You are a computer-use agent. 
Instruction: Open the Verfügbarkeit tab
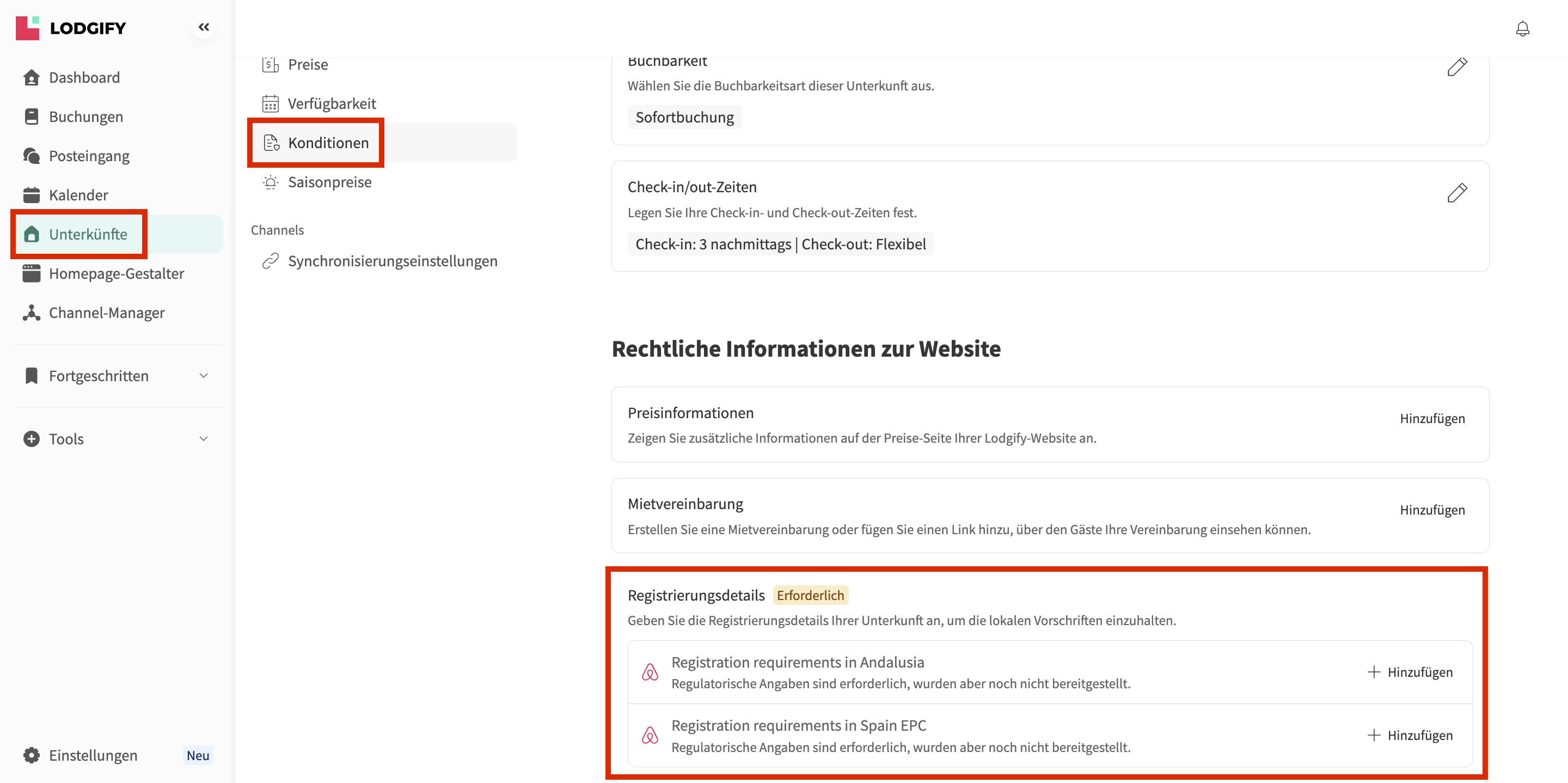tap(332, 103)
